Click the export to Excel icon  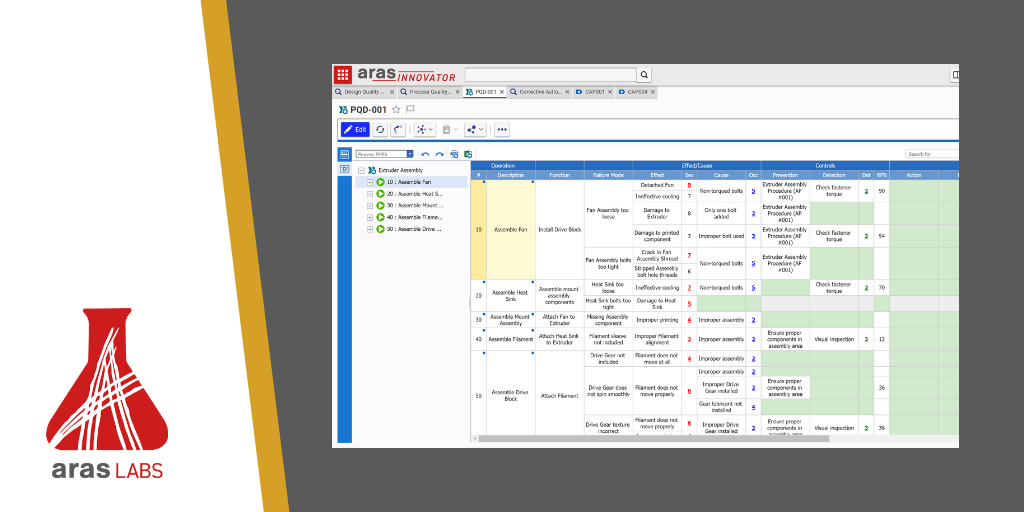(x=467, y=155)
